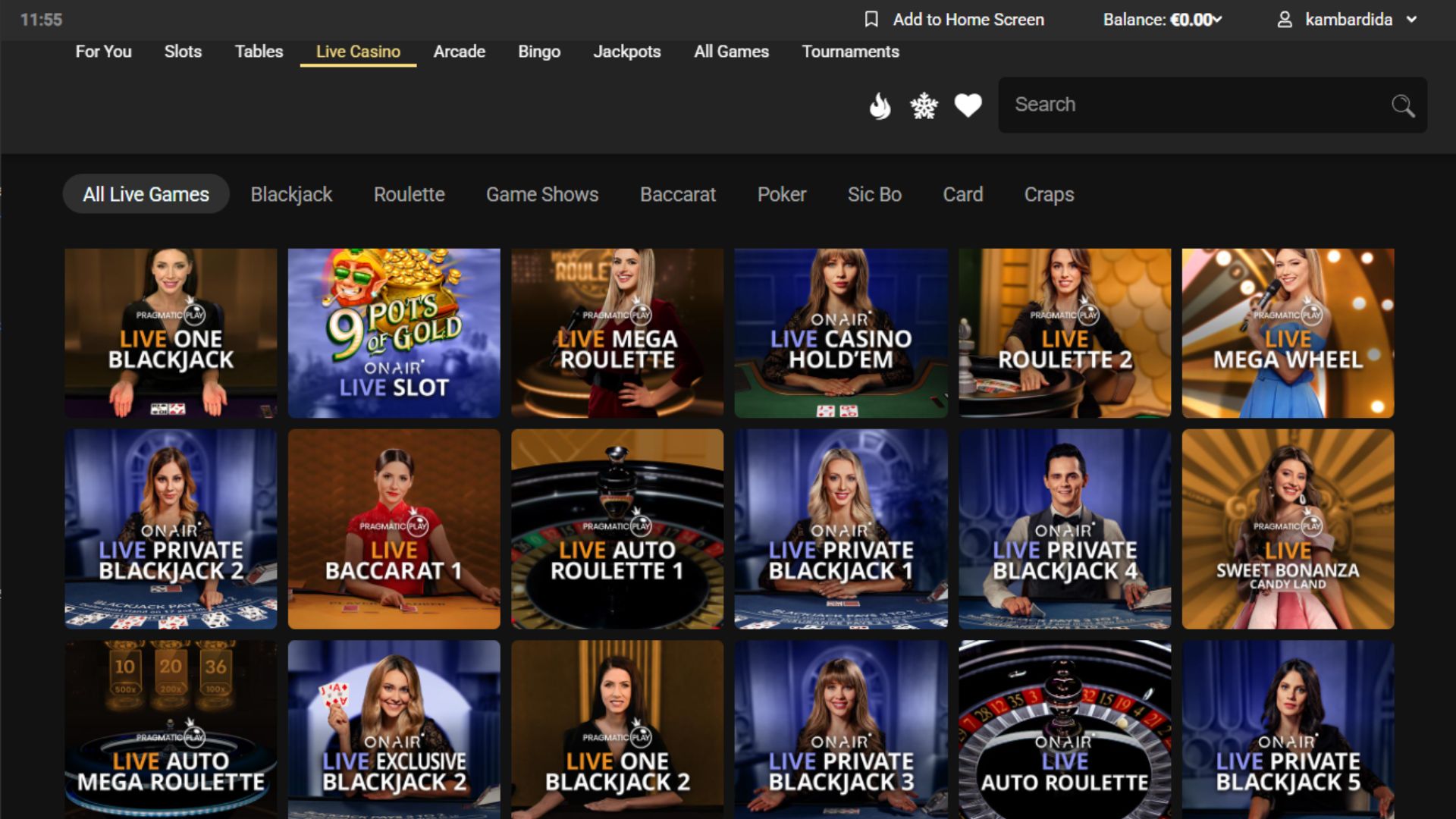Viewport: 1456px width, 819px height.
Task: Open the Live One Blackjack game
Action: pyautogui.click(x=171, y=333)
